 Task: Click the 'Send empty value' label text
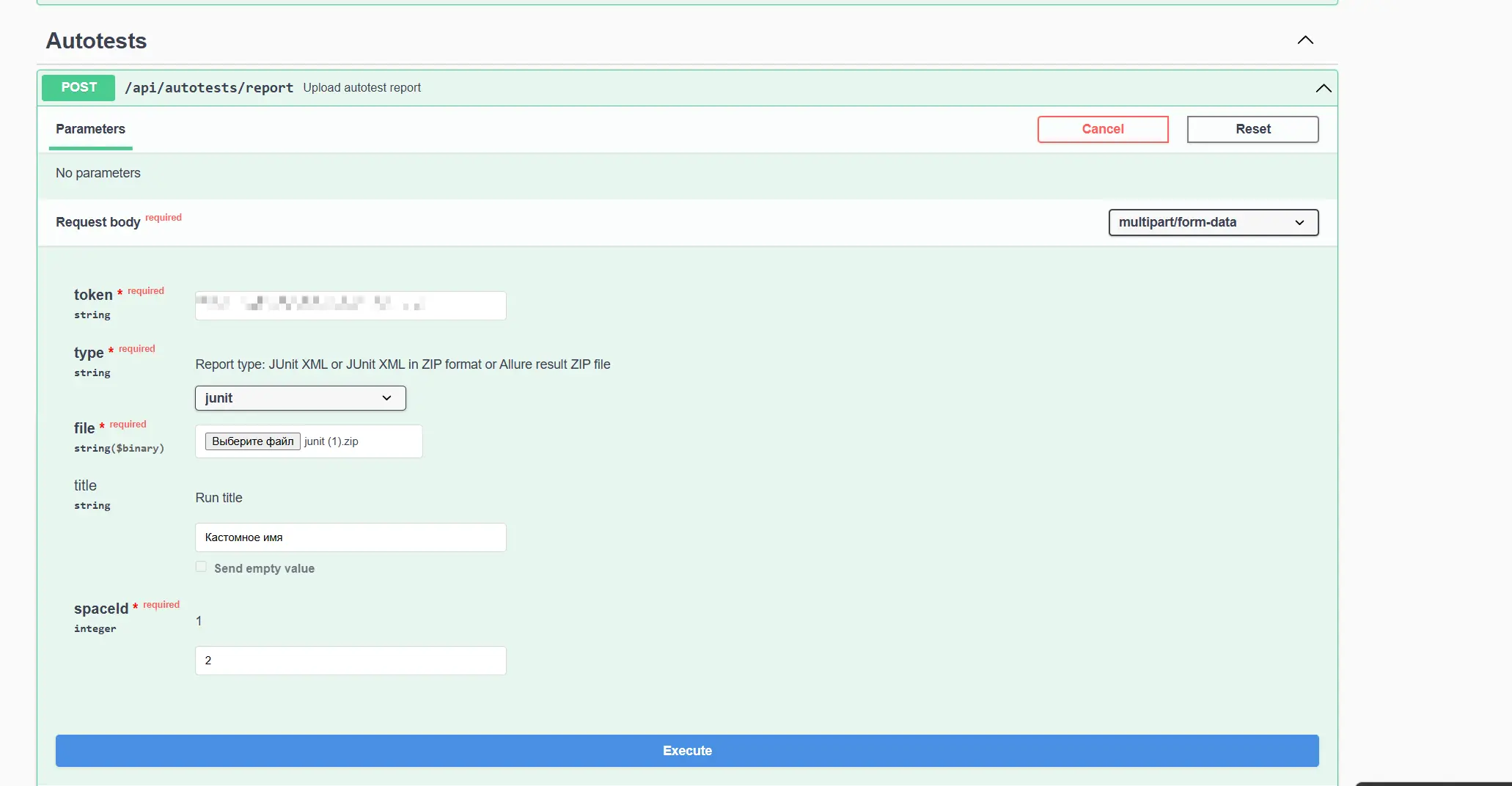coord(264,568)
